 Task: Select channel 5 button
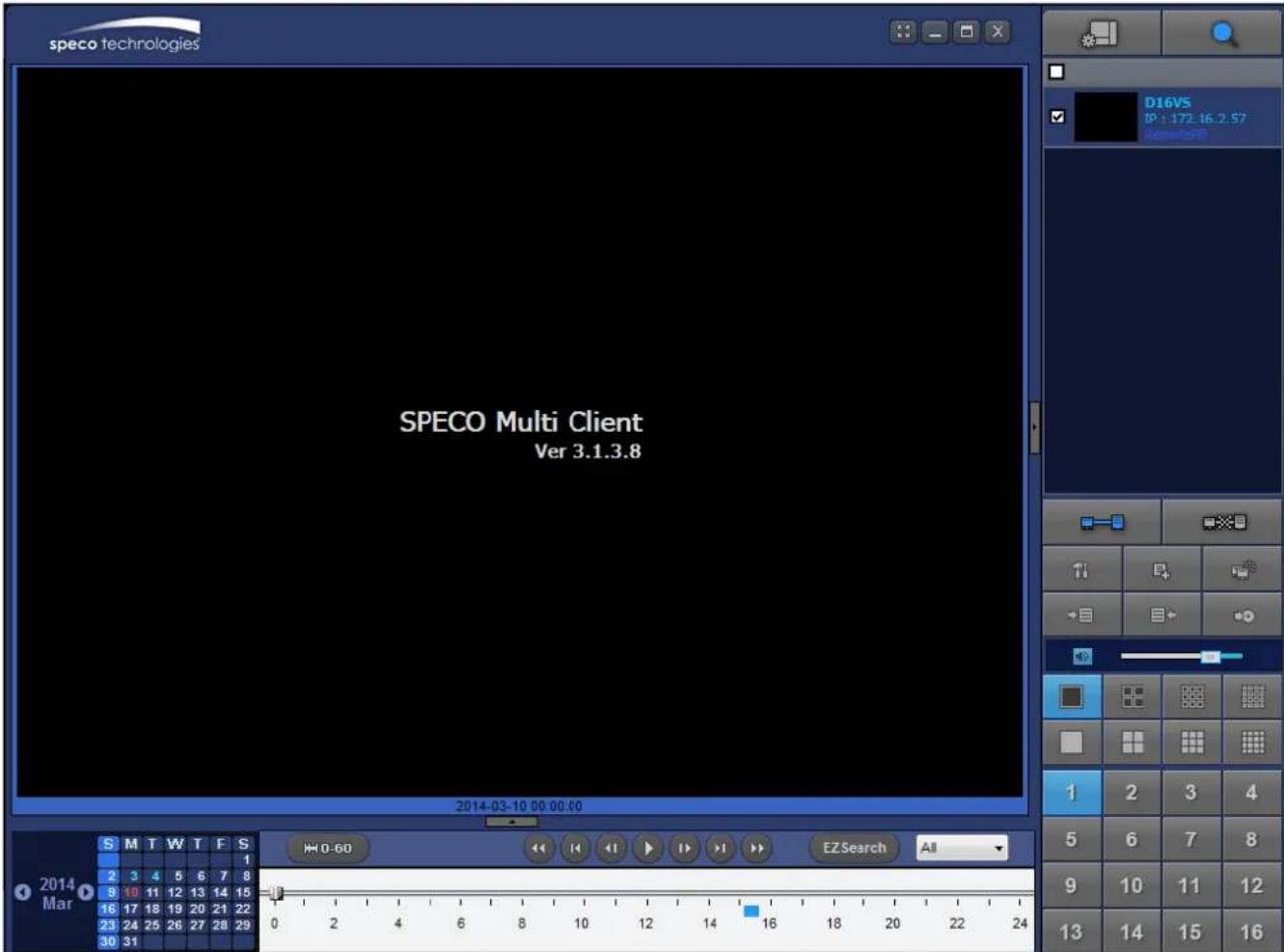(1071, 839)
